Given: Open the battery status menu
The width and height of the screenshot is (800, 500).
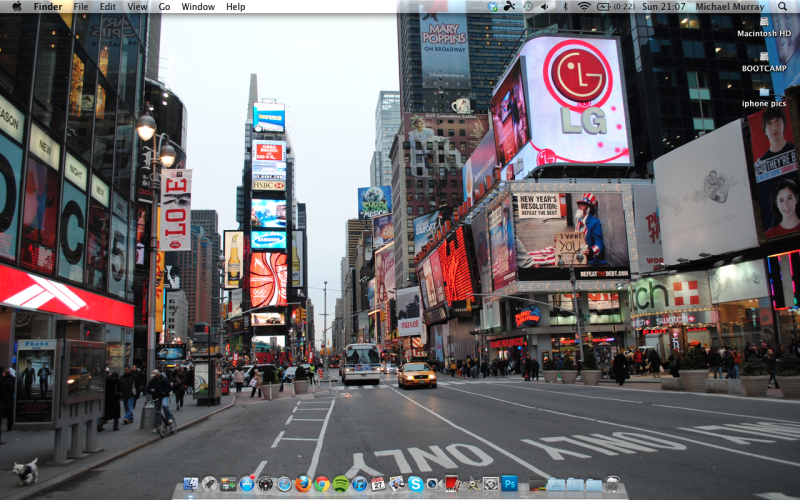Looking at the screenshot, I should tap(616, 7).
